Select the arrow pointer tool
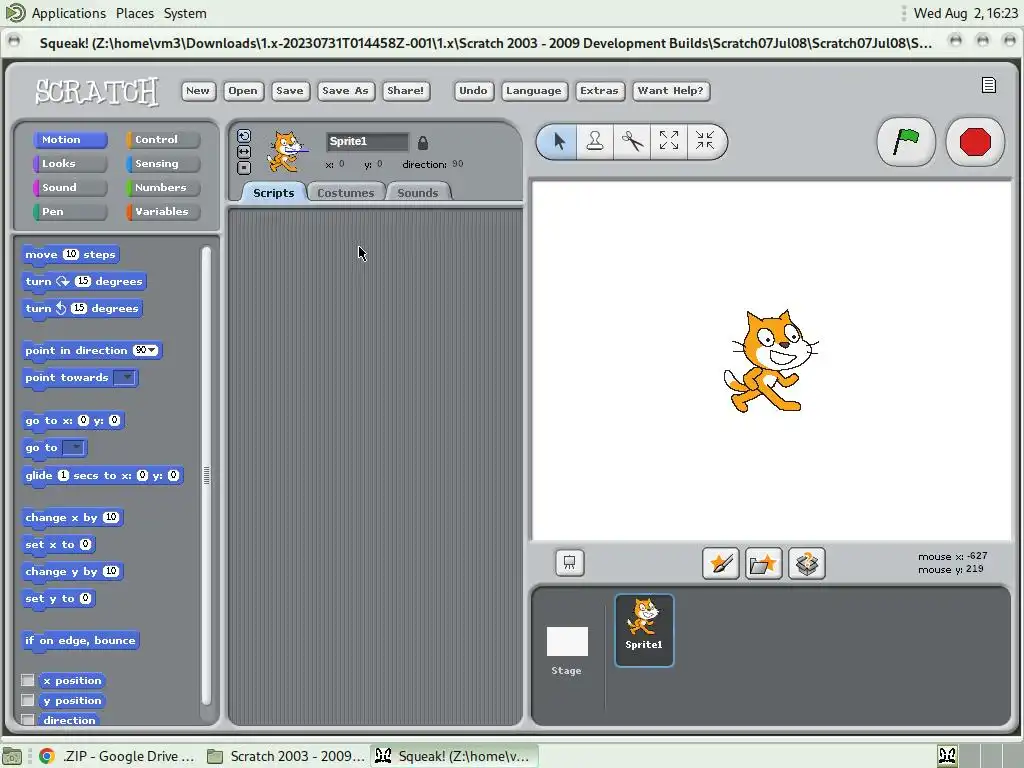This screenshot has height=768, width=1024. tap(558, 141)
